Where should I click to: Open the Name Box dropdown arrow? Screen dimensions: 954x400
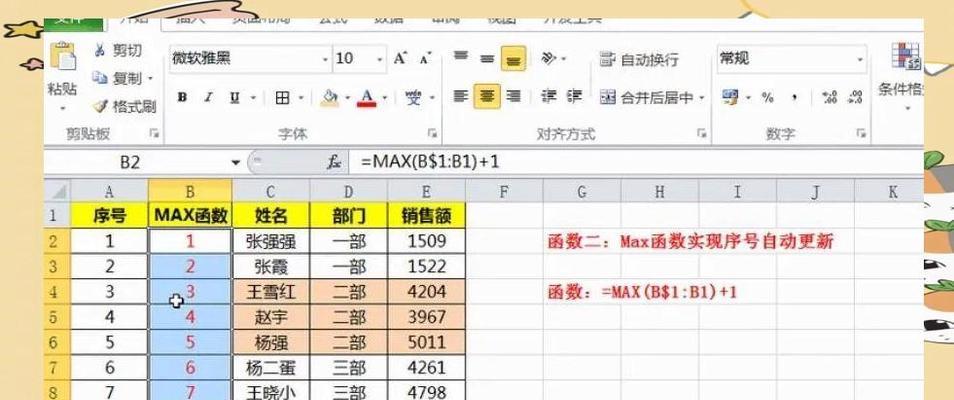(235, 163)
